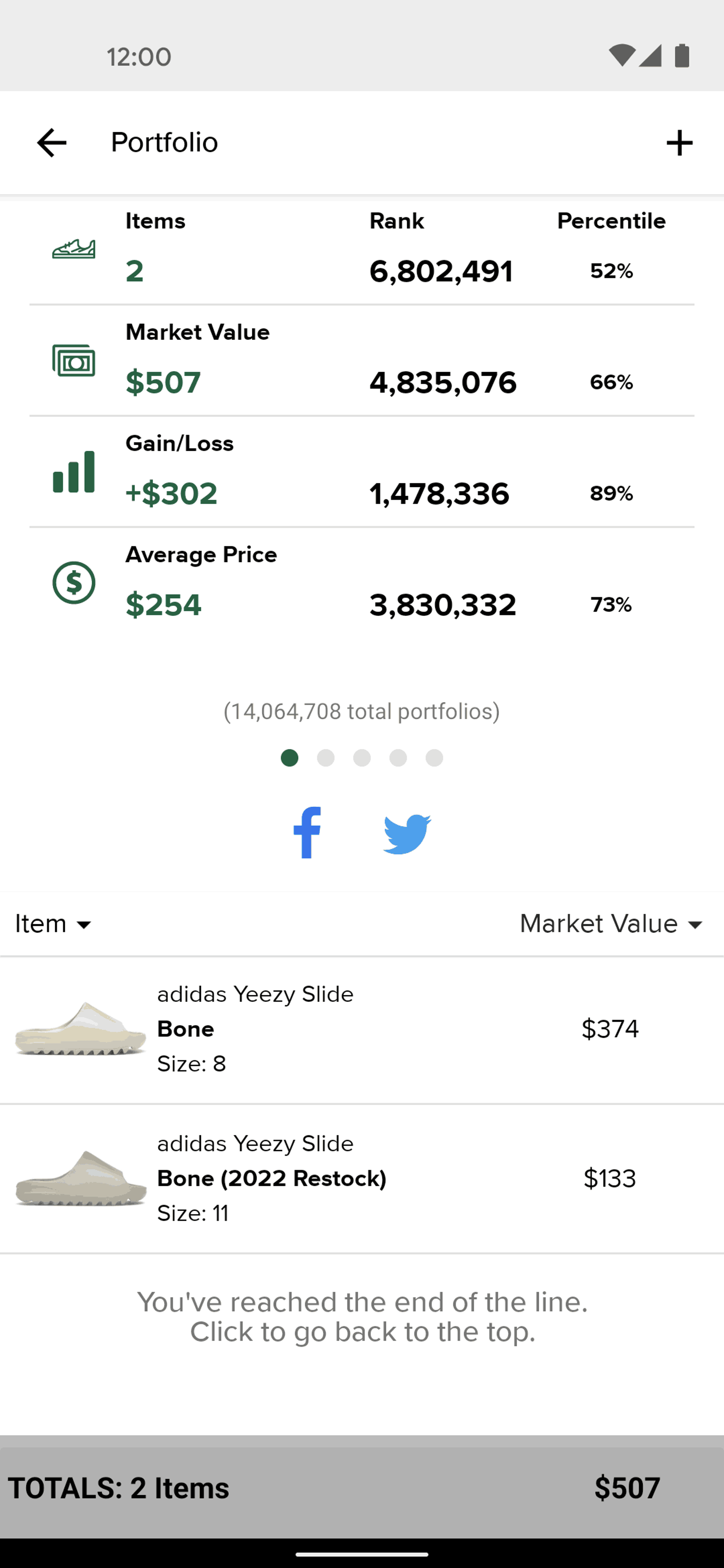Open the Item sort dropdown

(x=54, y=924)
